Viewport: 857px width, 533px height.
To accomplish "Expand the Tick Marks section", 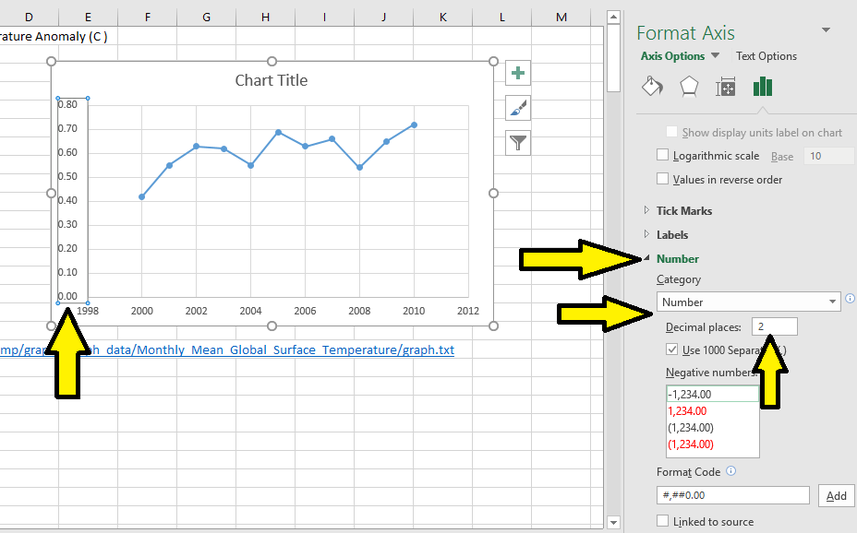I will pyautogui.click(x=684, y=211).
